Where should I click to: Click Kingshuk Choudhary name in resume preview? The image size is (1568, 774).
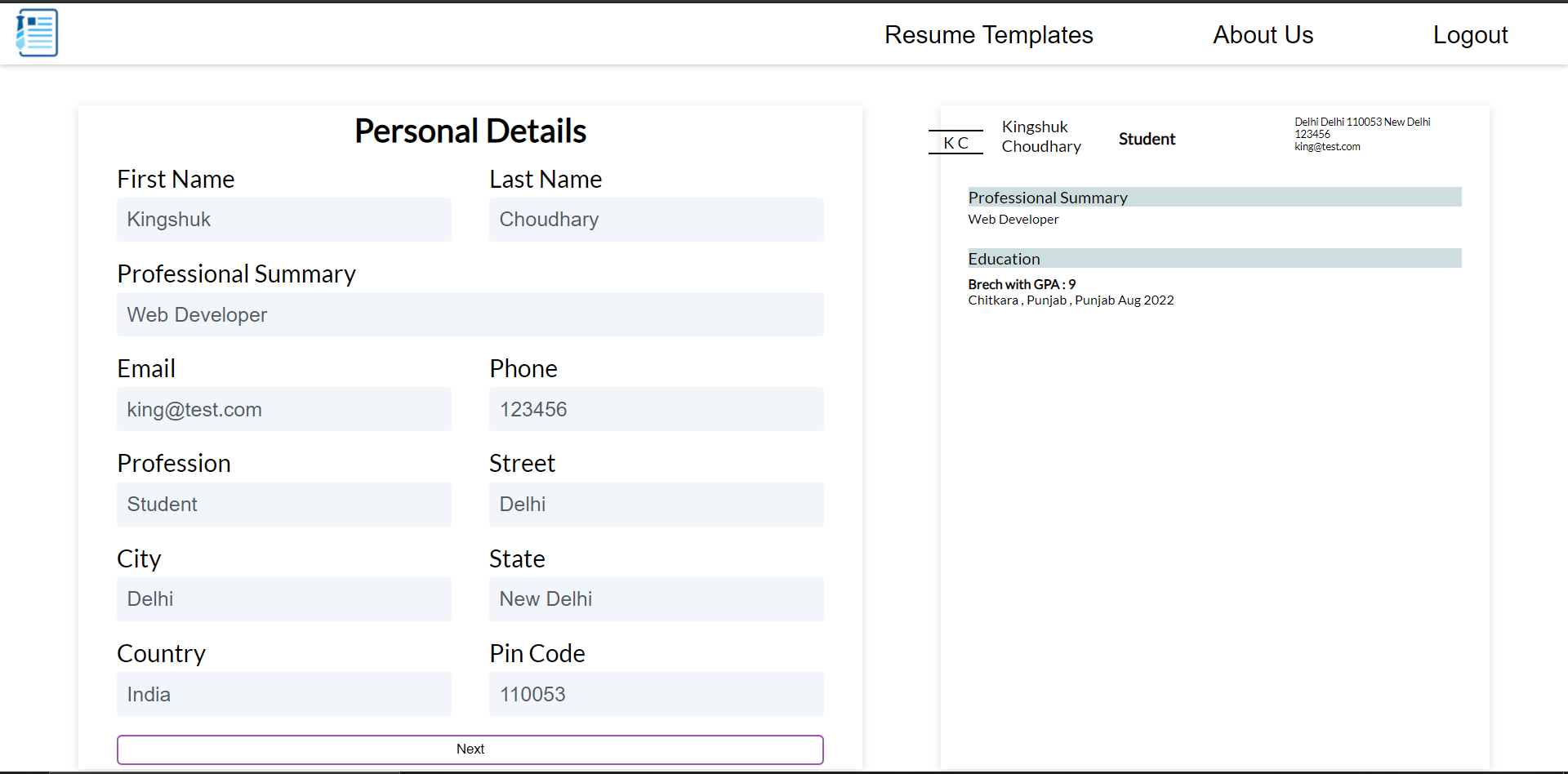pos(1041,136)
